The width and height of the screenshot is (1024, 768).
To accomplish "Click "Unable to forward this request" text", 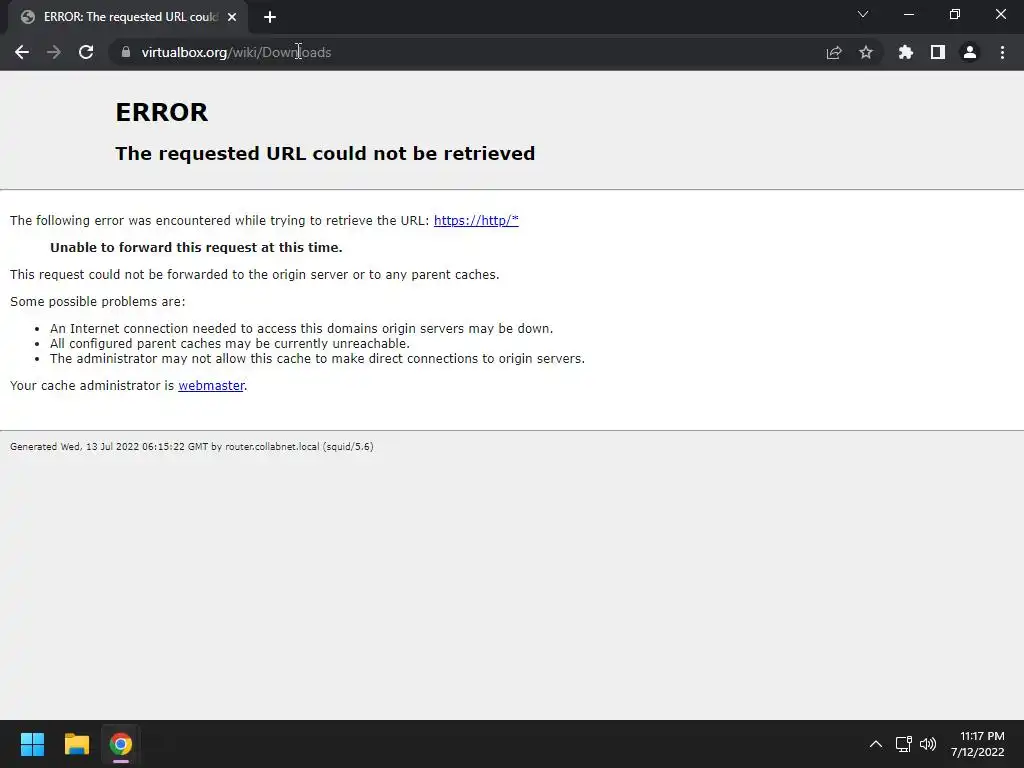I will pyautogui.click(x=196, y=248).
